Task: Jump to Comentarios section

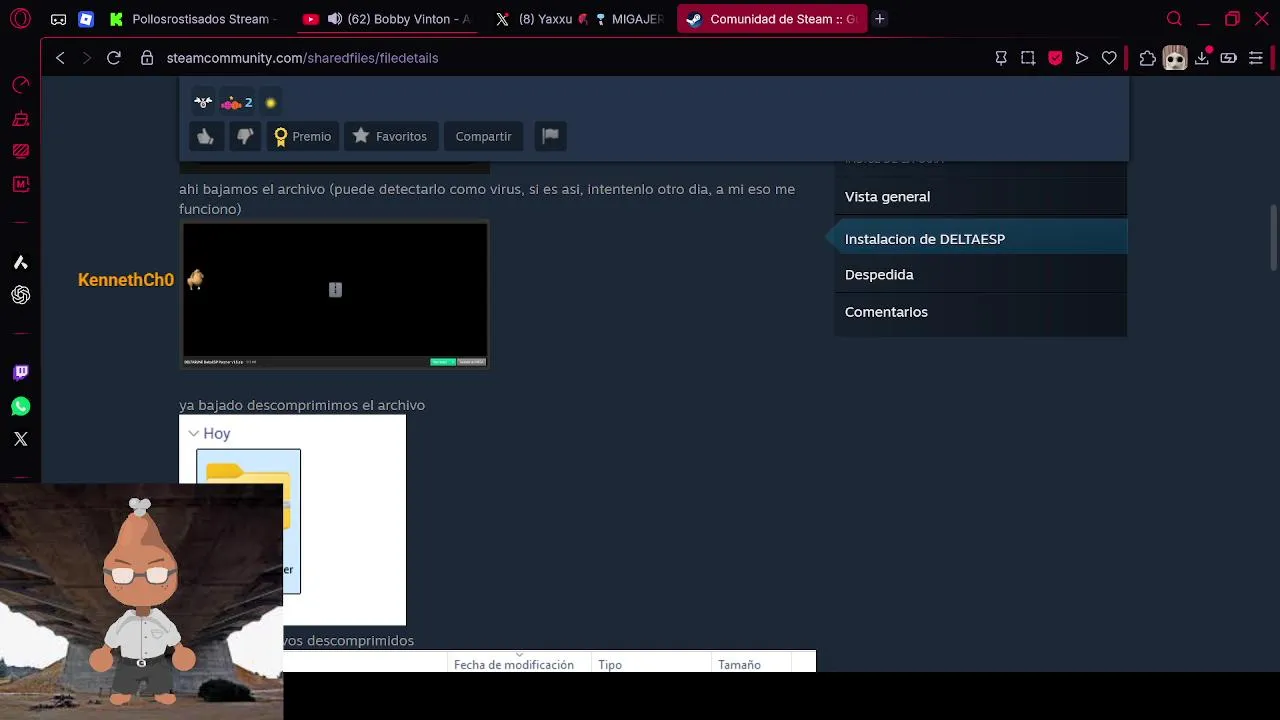Action: 980,312
